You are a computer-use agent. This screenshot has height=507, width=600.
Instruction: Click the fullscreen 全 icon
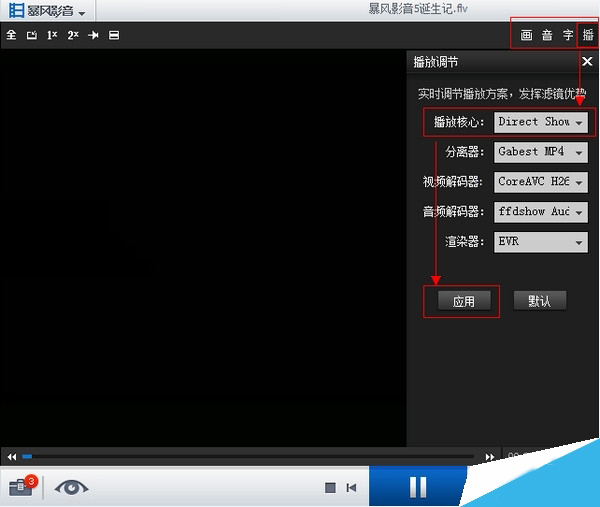click(x=11, y=35)
